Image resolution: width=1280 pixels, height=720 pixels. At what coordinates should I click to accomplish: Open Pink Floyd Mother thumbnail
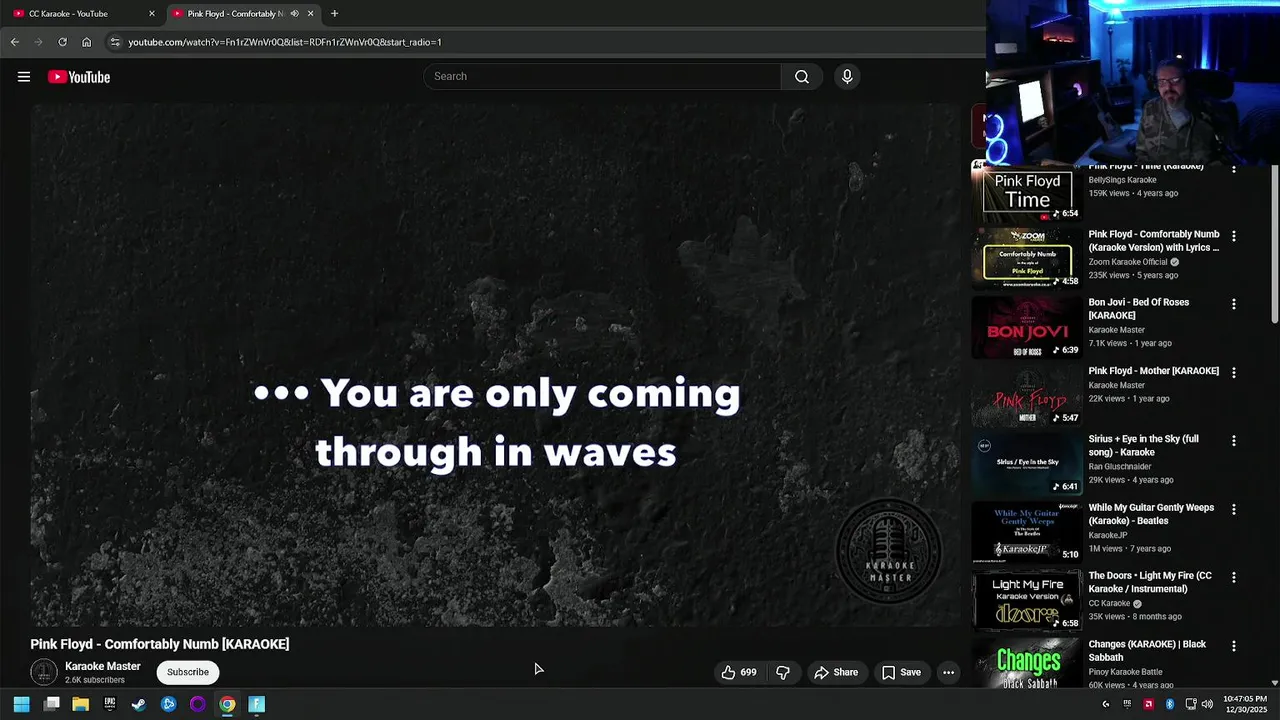[x=1027, y=395]
